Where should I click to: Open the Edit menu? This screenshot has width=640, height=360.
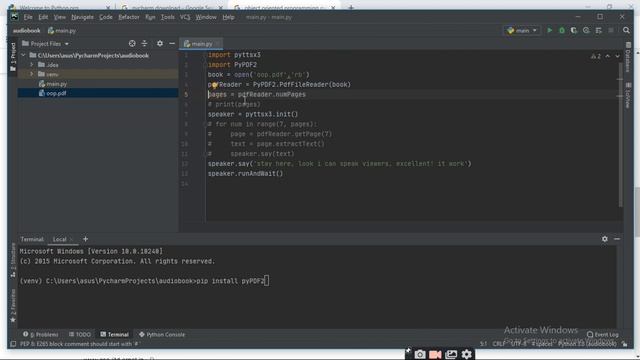pyautogui.click(x=43, y=17)
